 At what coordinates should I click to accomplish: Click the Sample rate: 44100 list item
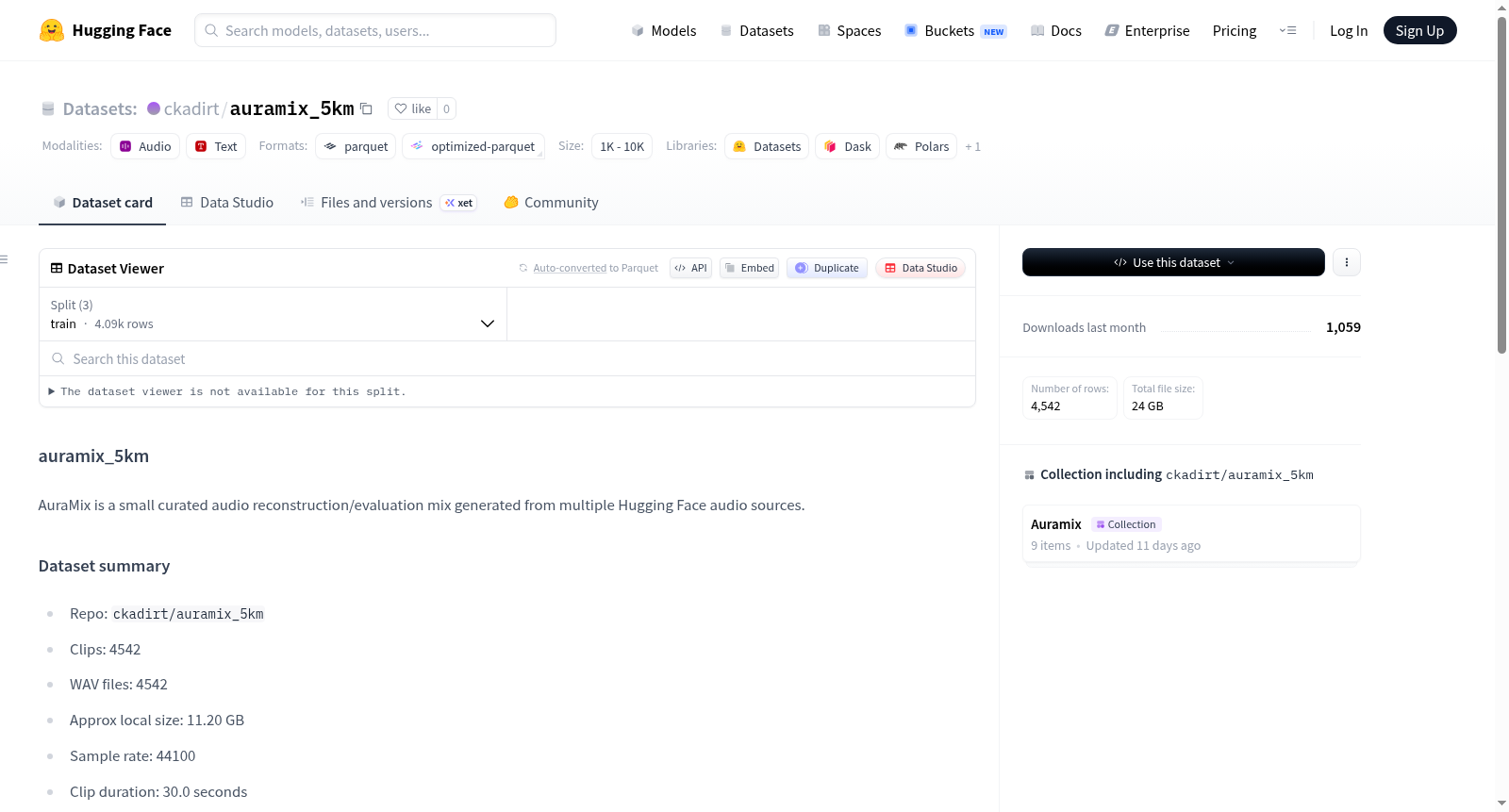point(133,756)
